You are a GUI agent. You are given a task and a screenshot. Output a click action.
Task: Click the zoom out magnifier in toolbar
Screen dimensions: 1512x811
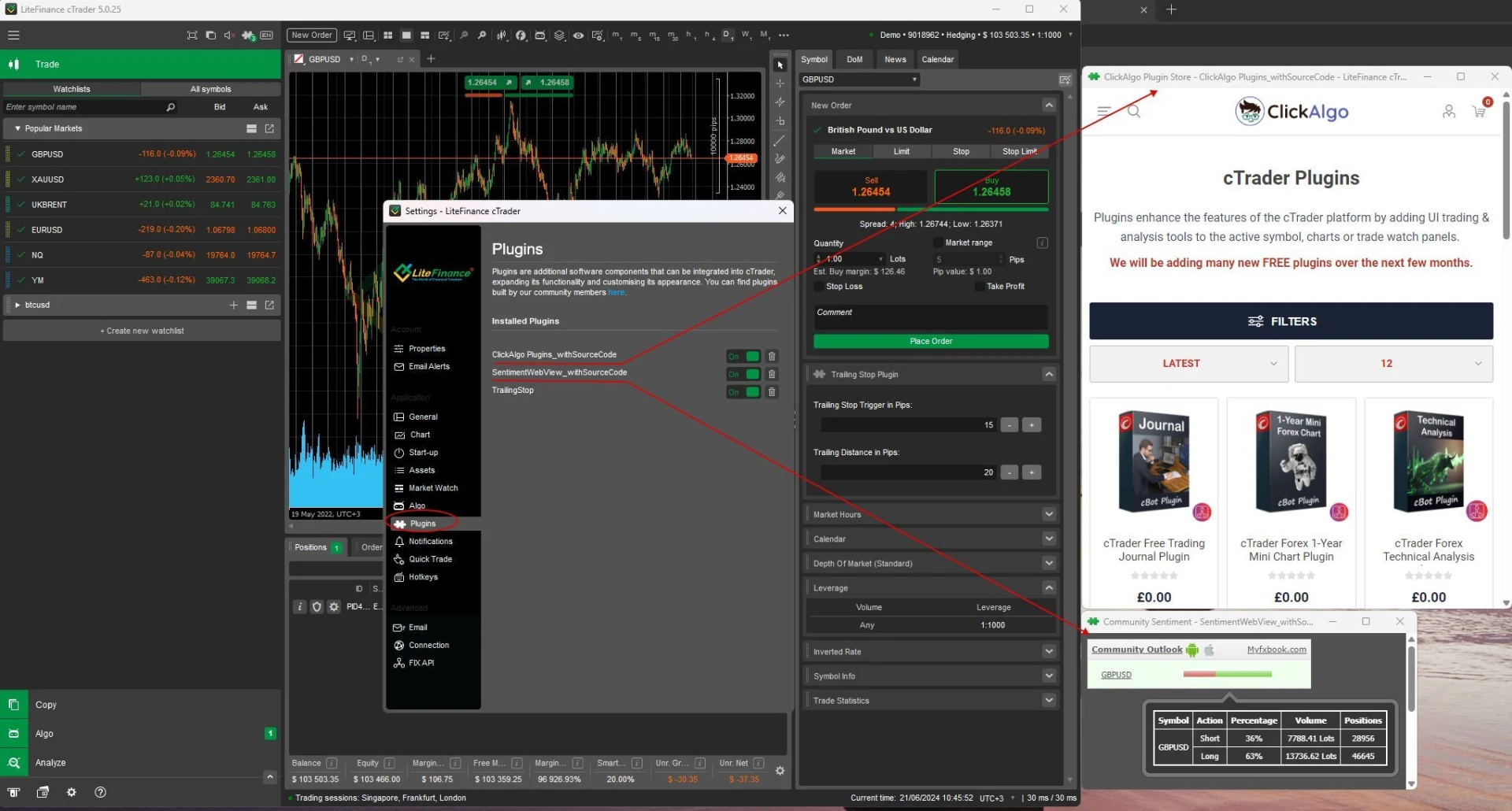point(464,35)
